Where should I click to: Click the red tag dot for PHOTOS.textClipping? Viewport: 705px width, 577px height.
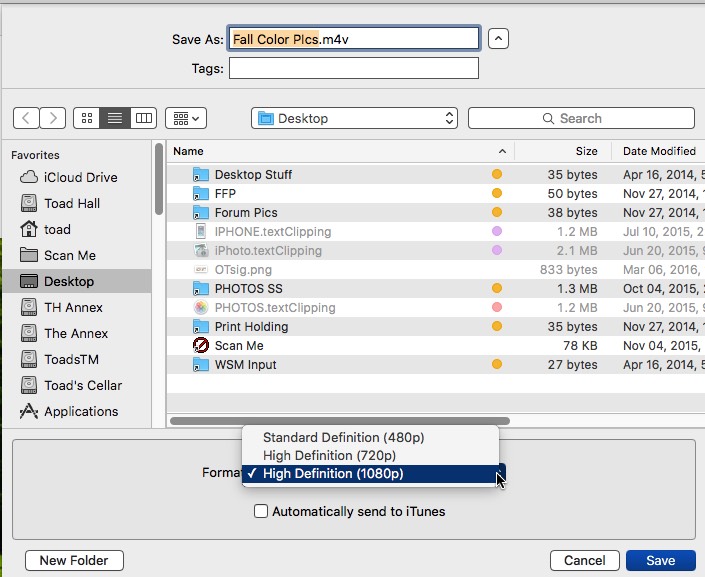(497, 307)
